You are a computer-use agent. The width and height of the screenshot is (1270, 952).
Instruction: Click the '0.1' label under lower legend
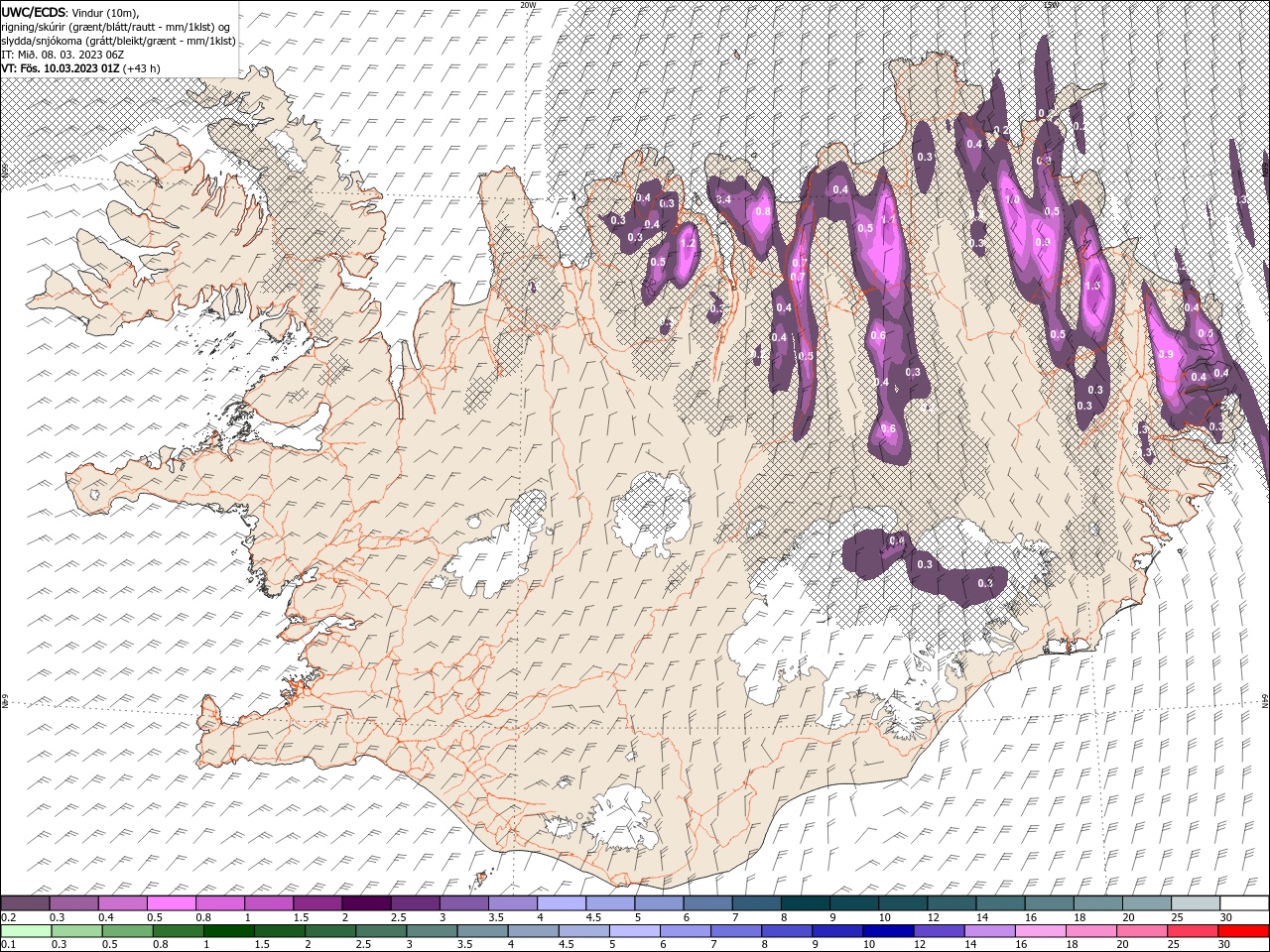8,945
